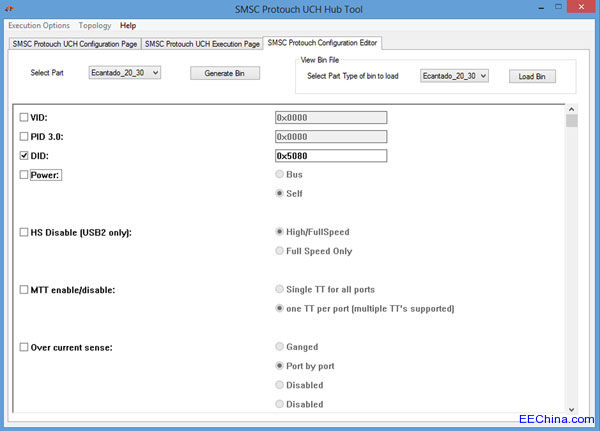
Task: Enable the PID 3.0 checkbox
Action: click(24, 136)
